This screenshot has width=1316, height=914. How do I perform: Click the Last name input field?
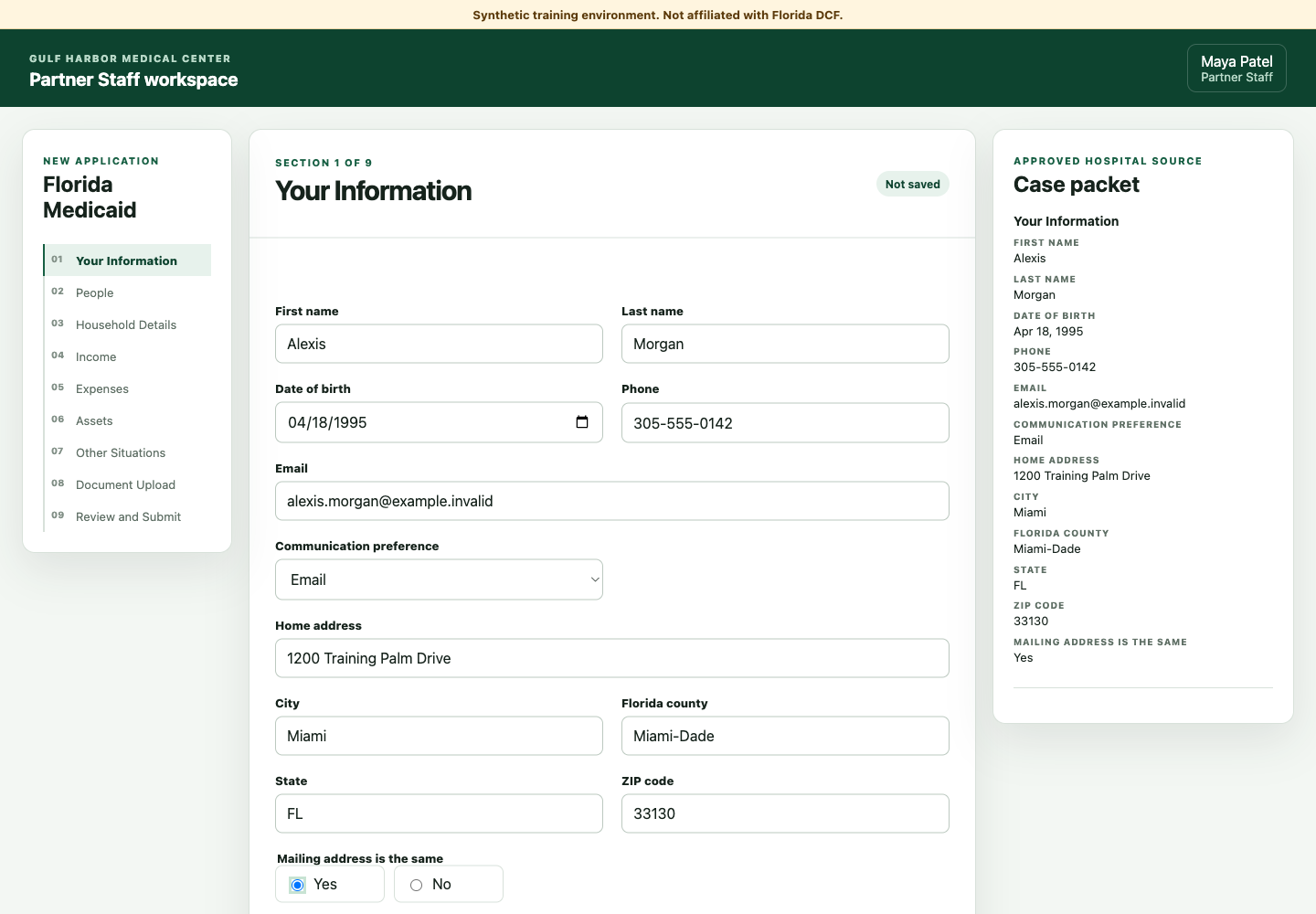tap(785, 344)
